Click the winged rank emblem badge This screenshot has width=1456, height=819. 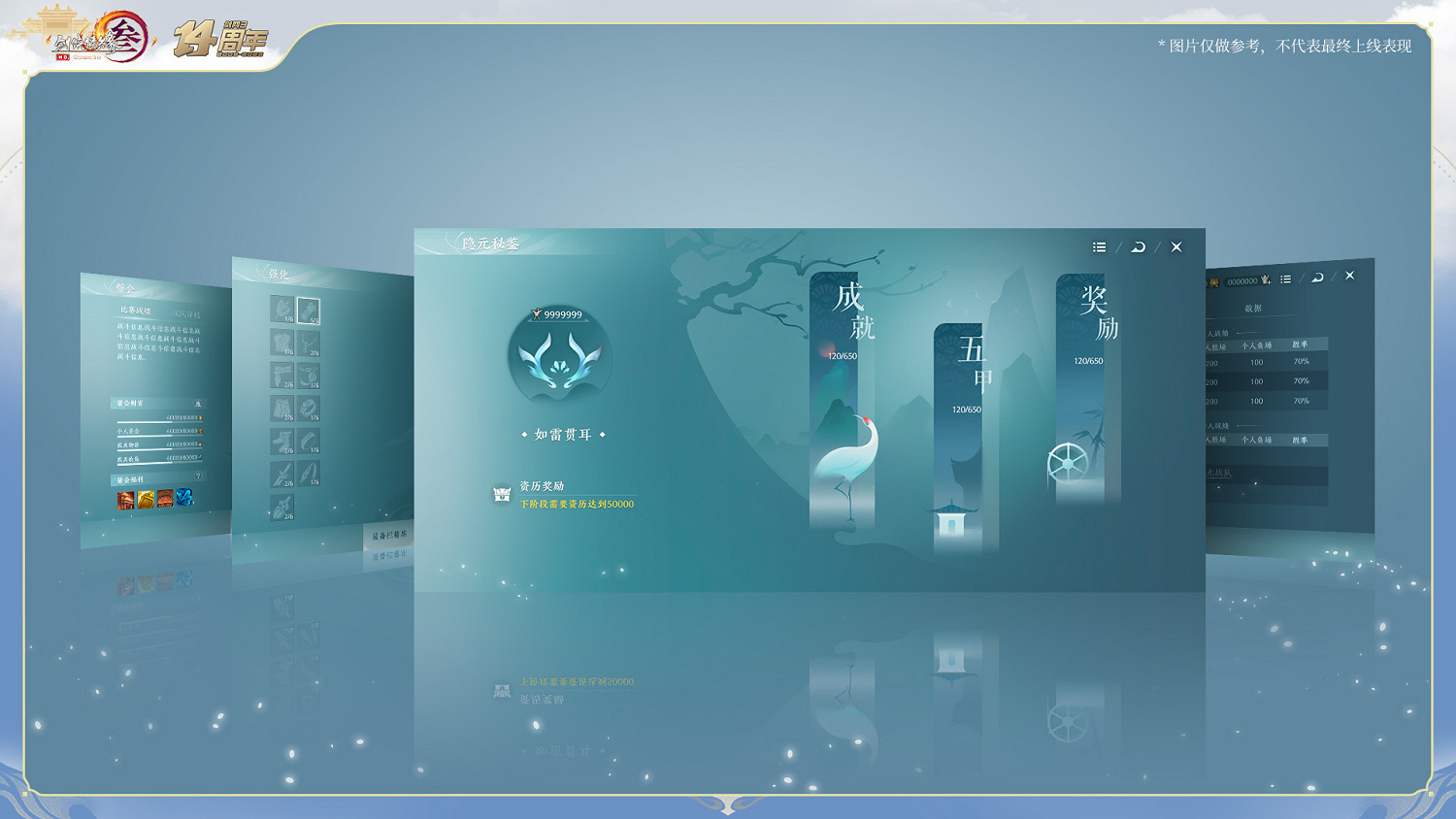pyautogui.click(x=559, y=359)
